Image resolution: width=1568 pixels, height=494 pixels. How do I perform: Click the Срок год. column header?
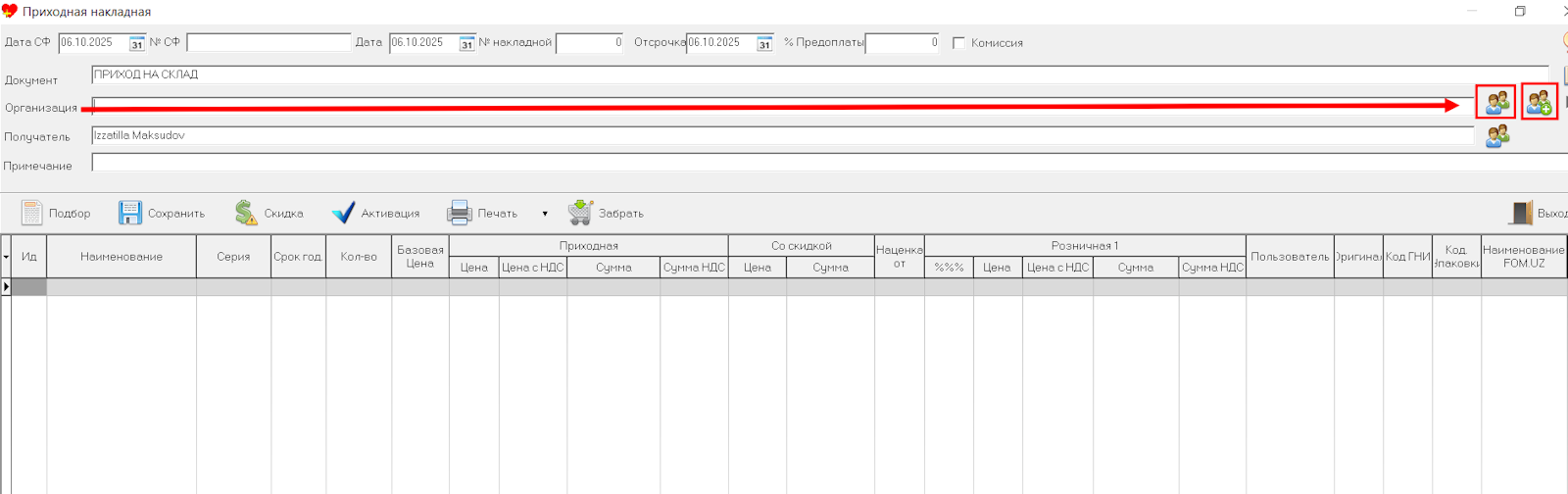[x=298, y=257]
